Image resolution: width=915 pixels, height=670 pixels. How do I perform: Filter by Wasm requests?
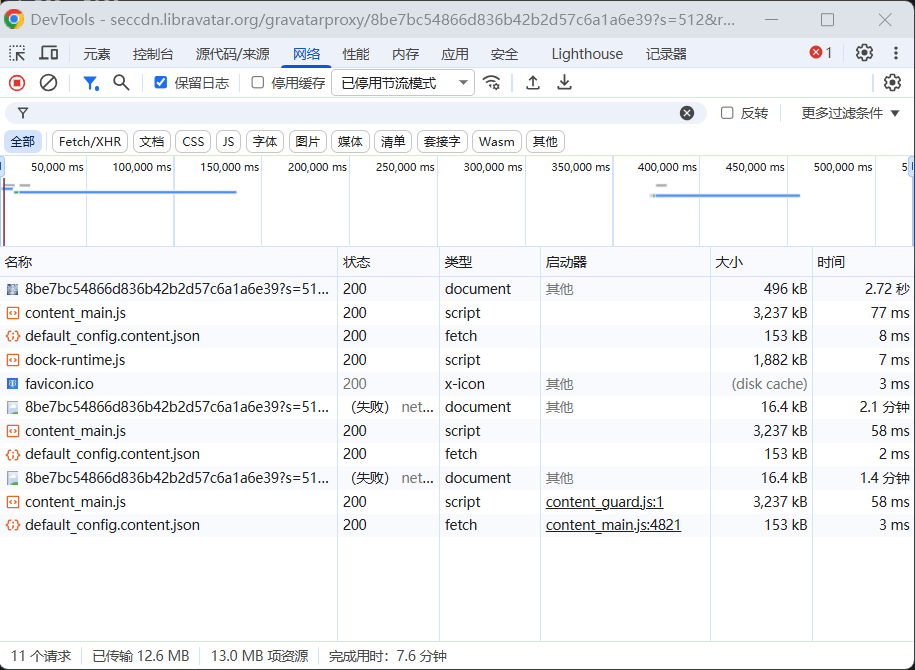point(497,142)
